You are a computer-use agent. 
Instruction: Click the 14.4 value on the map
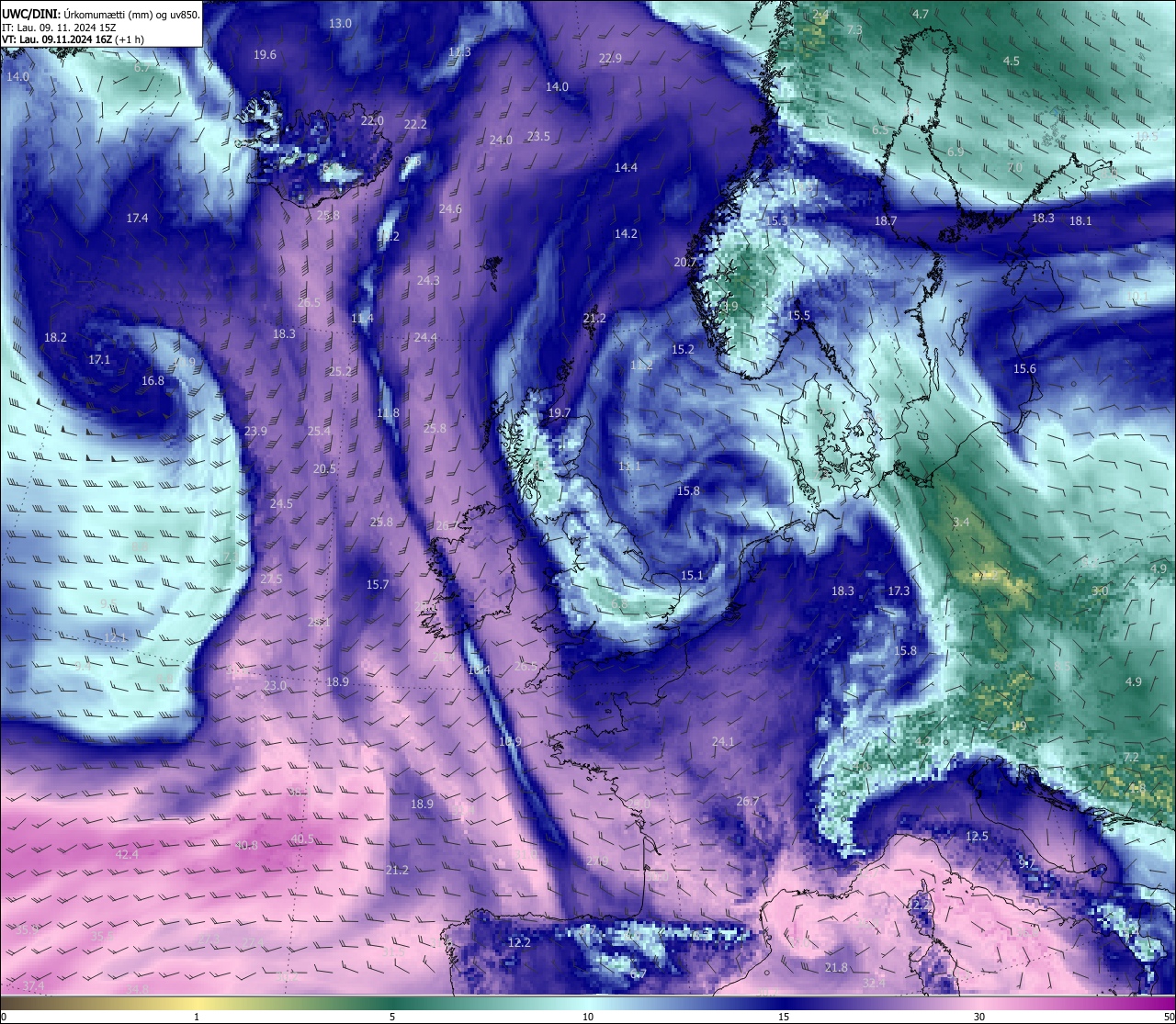pos(626,167)
